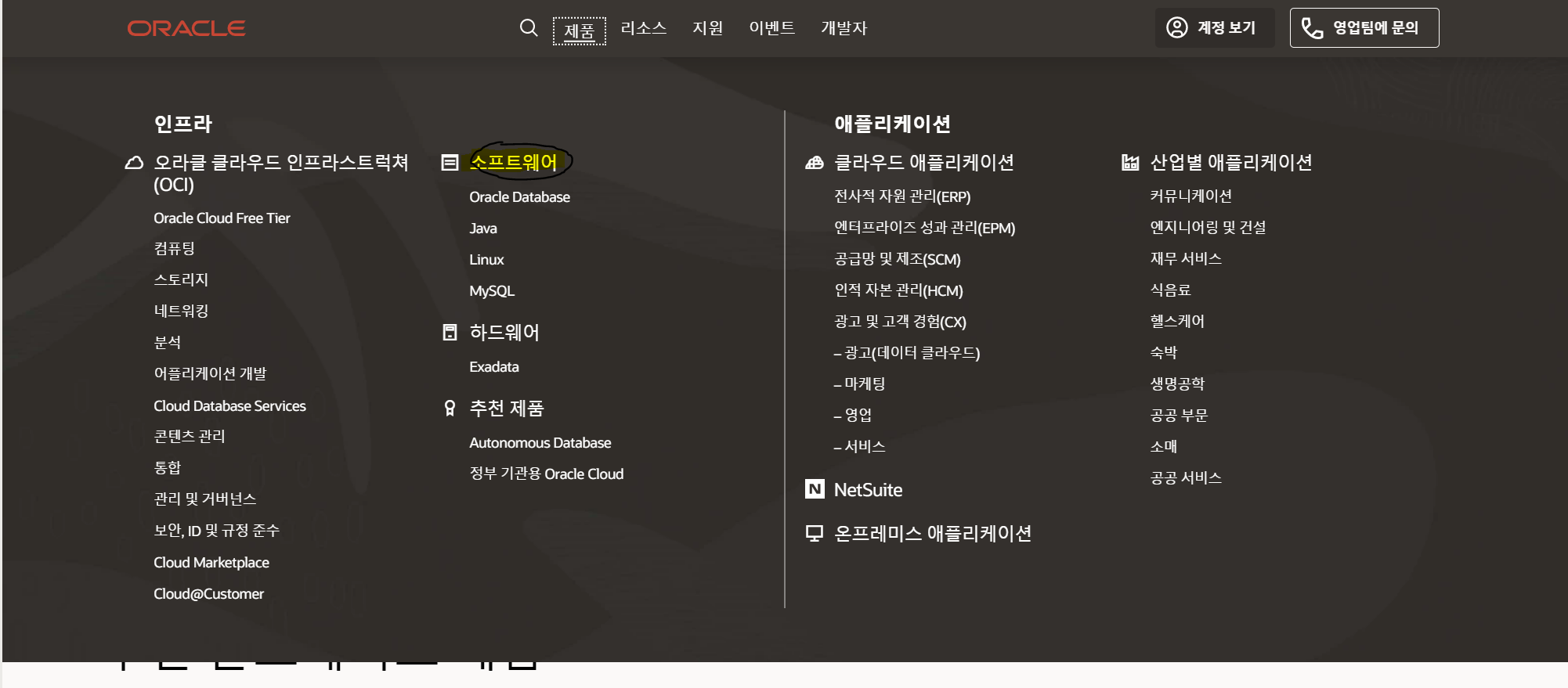The width and height of the screenshot is (1568, 688).
Task: Open the 네트워킹 link
Action: 181,311
